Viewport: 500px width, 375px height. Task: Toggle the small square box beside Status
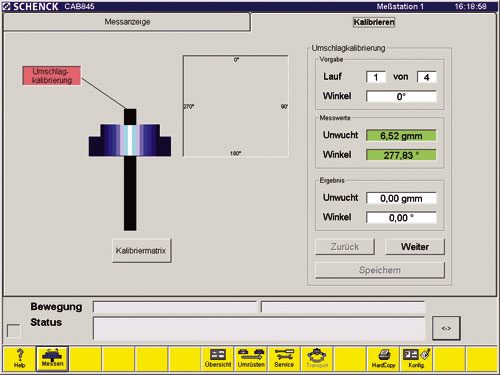pyautogui.click(x=14, y=331)
